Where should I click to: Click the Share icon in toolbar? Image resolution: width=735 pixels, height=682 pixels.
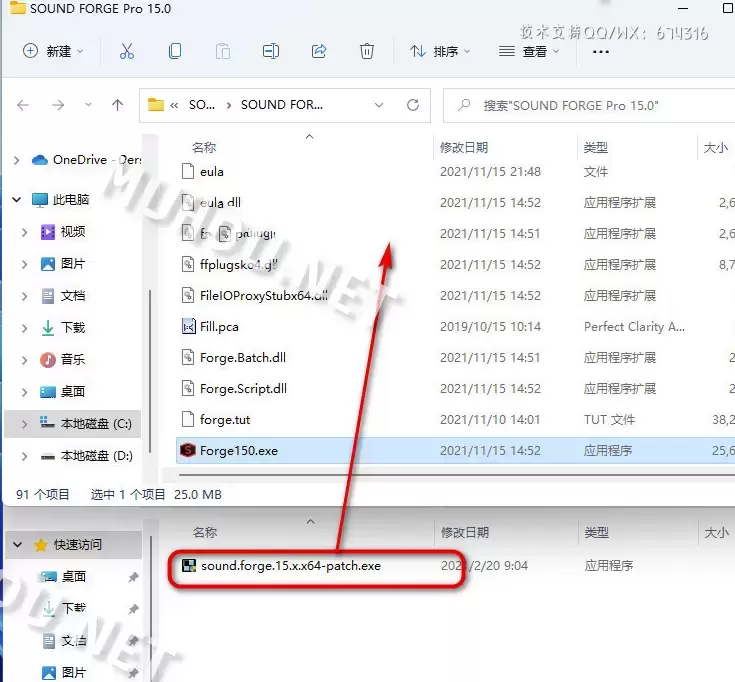point(319,51)
